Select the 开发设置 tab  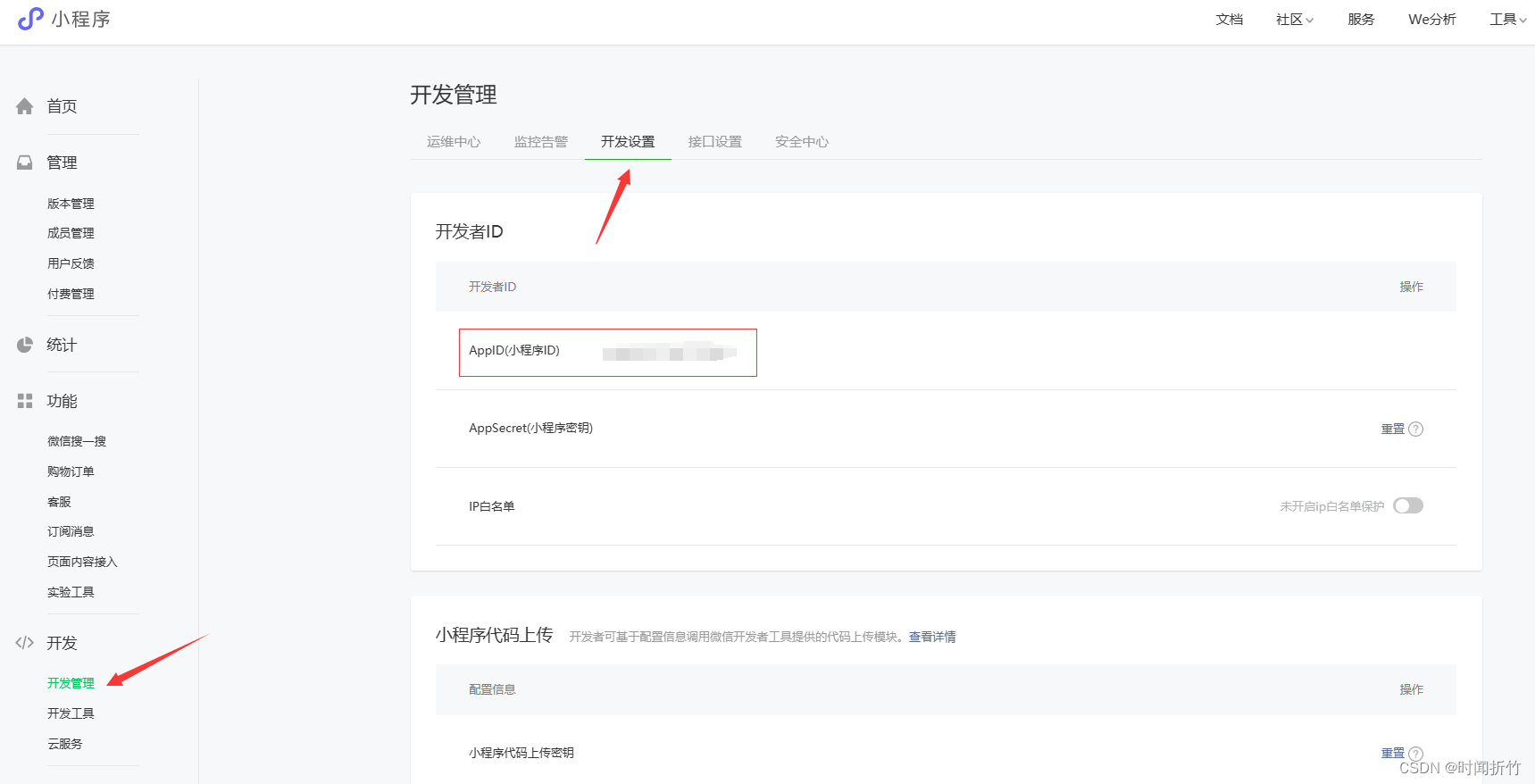point(628,142)
